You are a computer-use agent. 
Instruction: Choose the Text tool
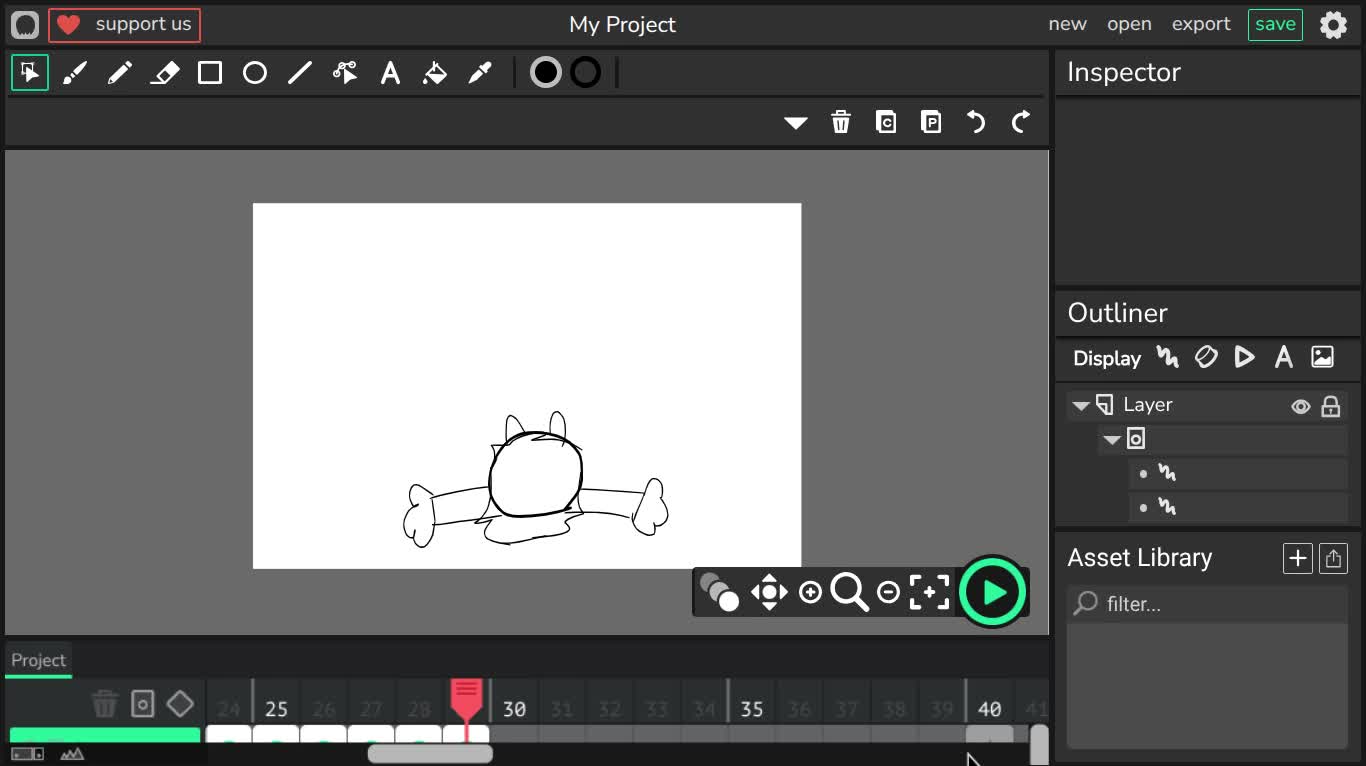(x=390, y=73)
